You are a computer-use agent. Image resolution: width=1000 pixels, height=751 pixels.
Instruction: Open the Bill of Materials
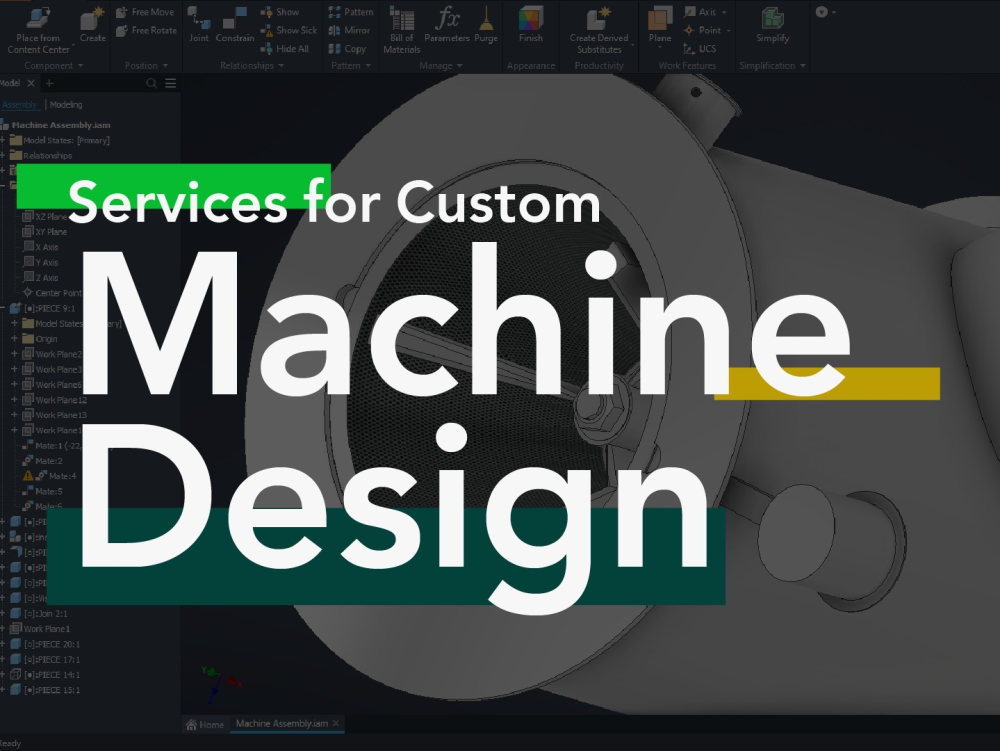click(401, 30)
